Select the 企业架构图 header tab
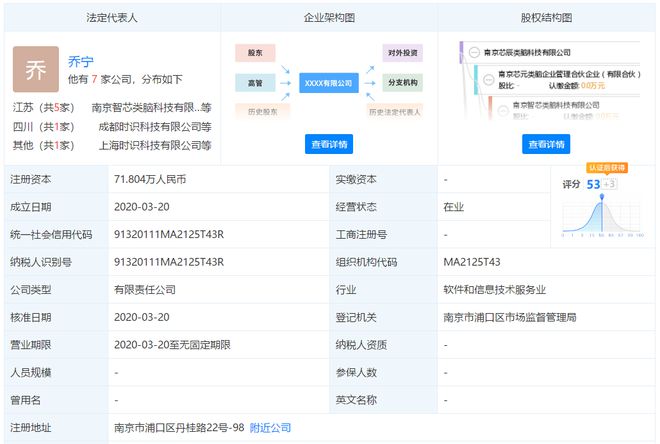The image size is (660, 444). click(329, 18)
